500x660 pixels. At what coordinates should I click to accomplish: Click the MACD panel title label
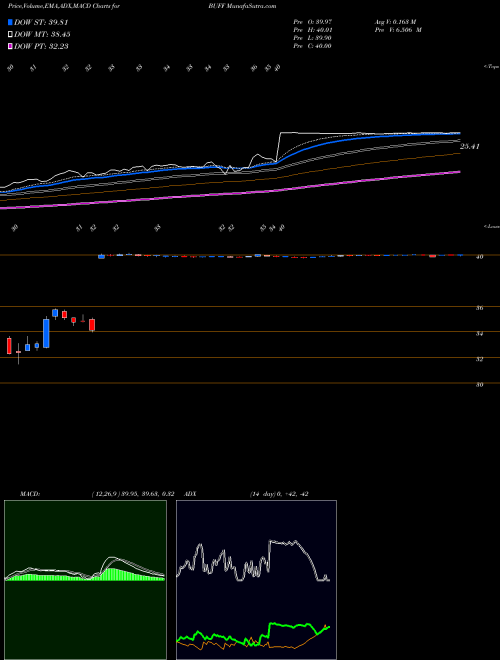coord(30,494)
